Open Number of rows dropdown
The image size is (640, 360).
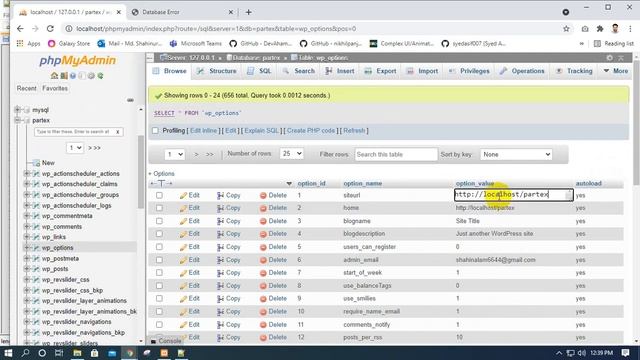tap(291, 153)
